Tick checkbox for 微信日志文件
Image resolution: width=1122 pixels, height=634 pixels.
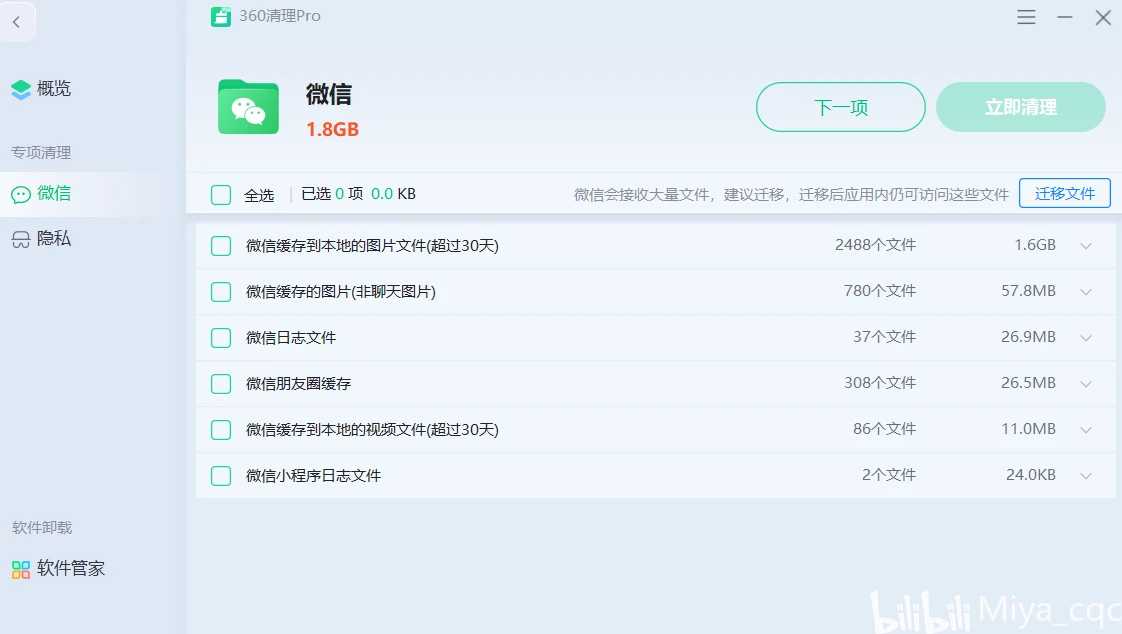[x=221, y=338]
